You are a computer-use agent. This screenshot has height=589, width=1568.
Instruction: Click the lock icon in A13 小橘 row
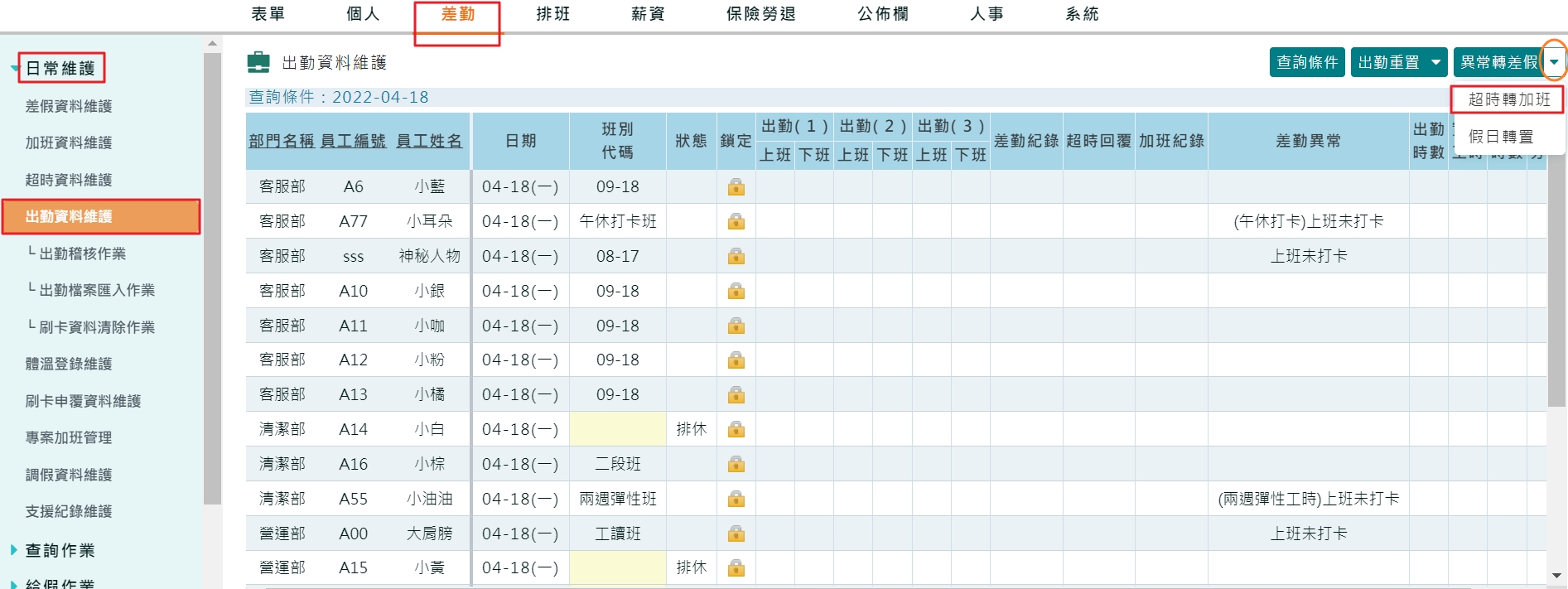click(x=736, y=395)
